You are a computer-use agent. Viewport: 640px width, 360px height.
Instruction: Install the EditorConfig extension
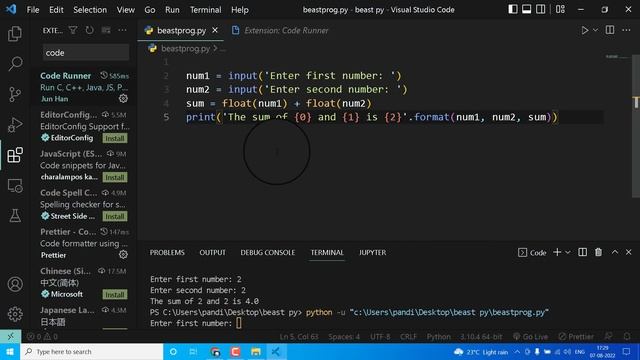click(115, 138)
